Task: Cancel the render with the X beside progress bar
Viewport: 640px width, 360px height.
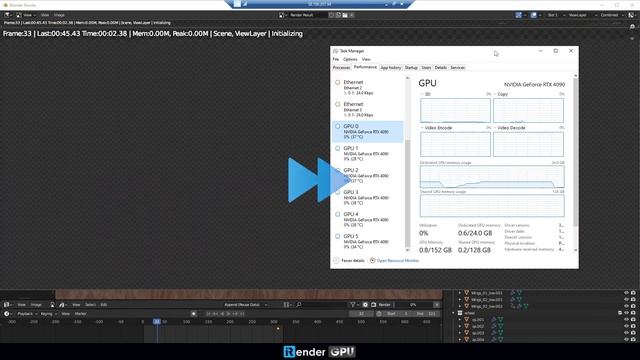Action: (437, 305)
